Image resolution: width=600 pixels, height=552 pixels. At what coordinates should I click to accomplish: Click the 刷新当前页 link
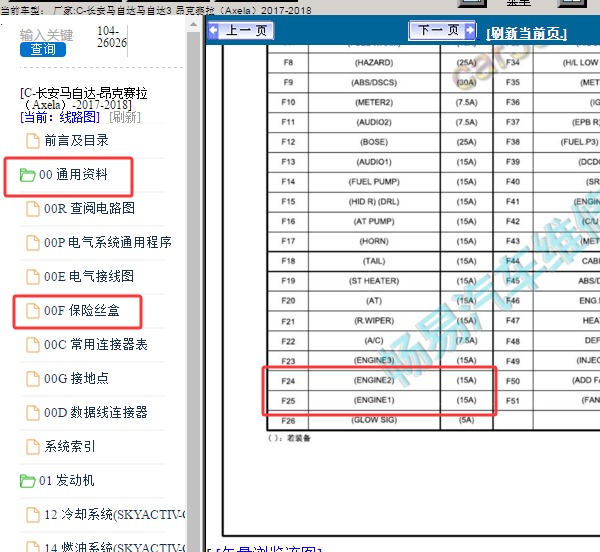[x=527, y=34]
